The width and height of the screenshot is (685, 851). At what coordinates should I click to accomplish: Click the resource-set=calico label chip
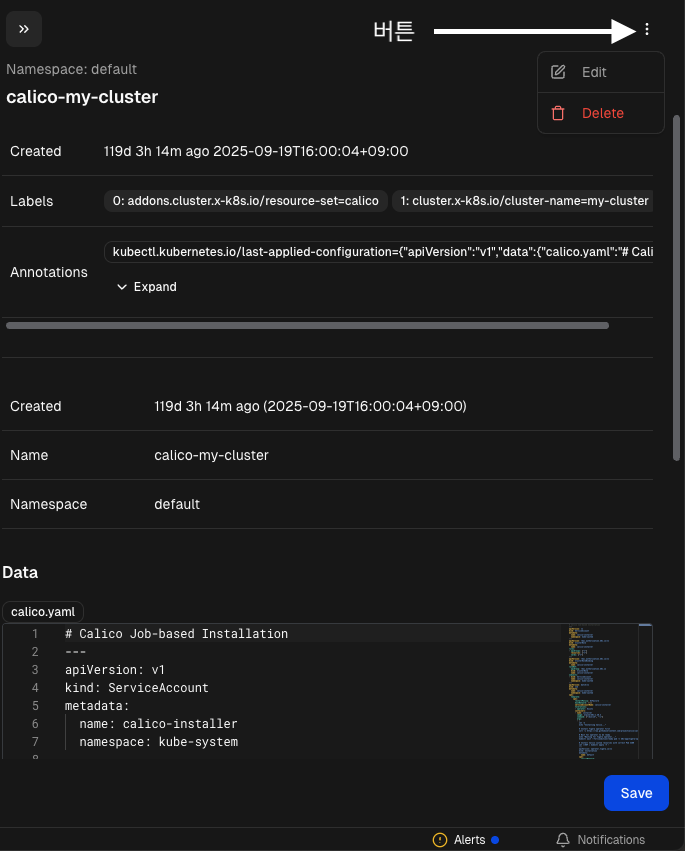(x=245, y=201)
